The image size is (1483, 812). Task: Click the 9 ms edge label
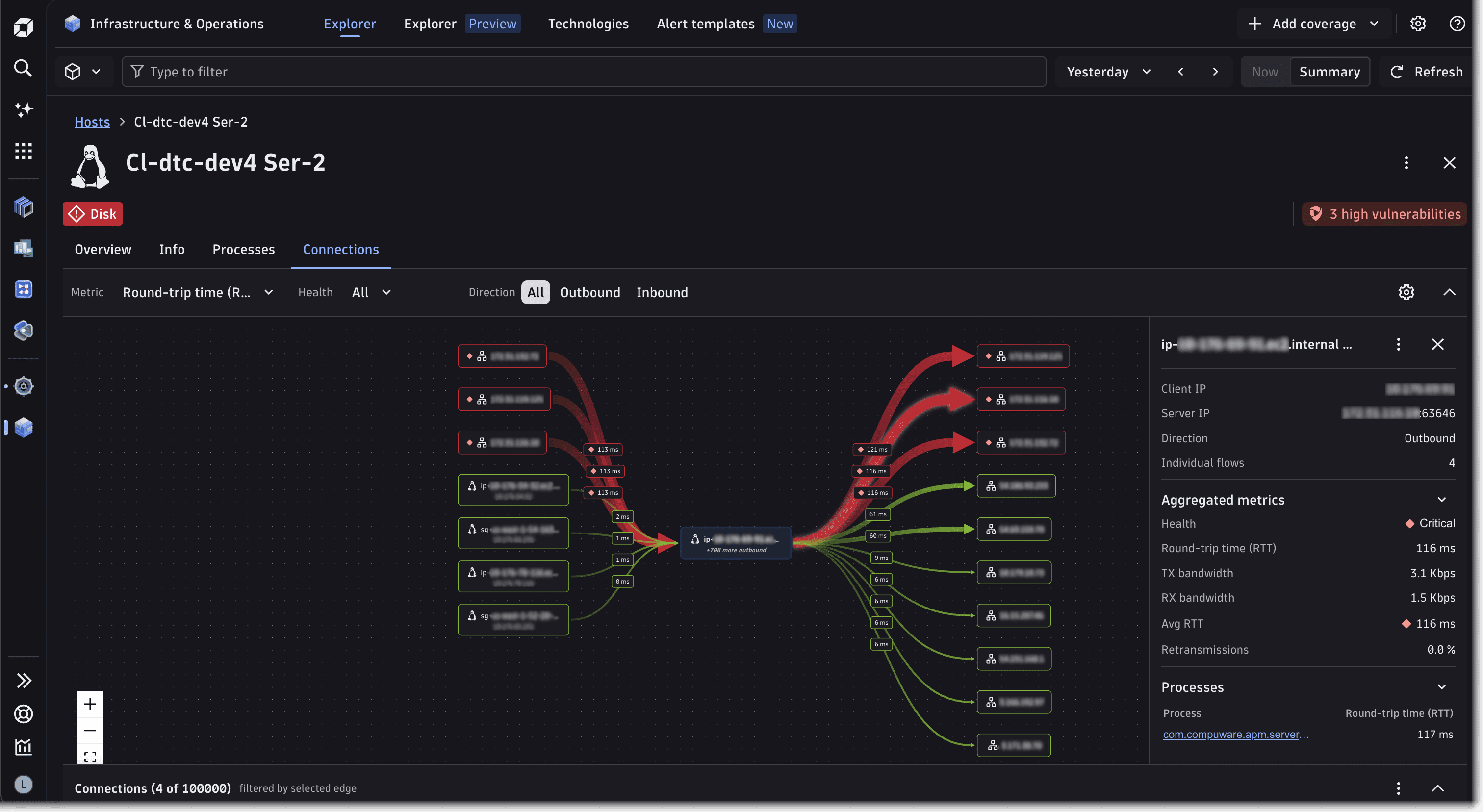point(881,558)
